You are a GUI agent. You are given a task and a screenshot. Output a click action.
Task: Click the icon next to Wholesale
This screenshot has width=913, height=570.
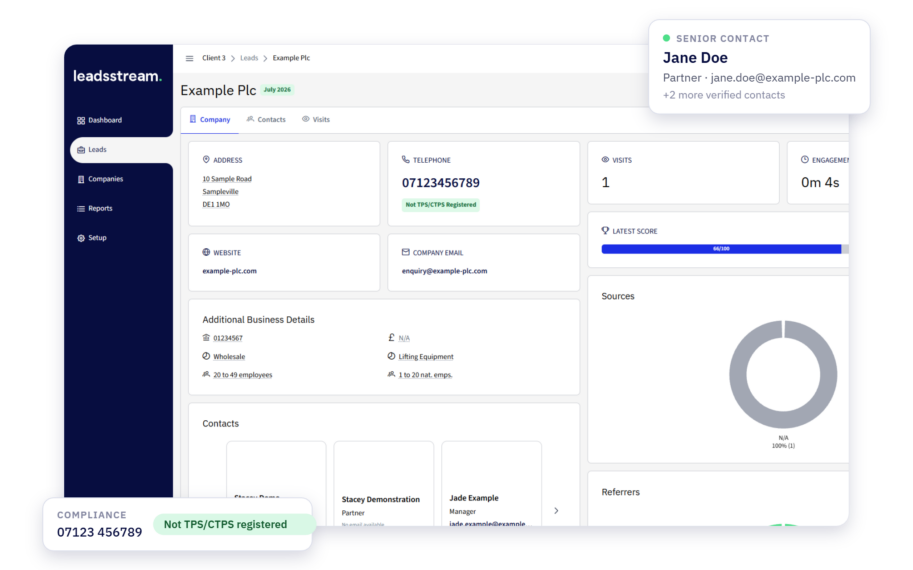coord(206,356)
